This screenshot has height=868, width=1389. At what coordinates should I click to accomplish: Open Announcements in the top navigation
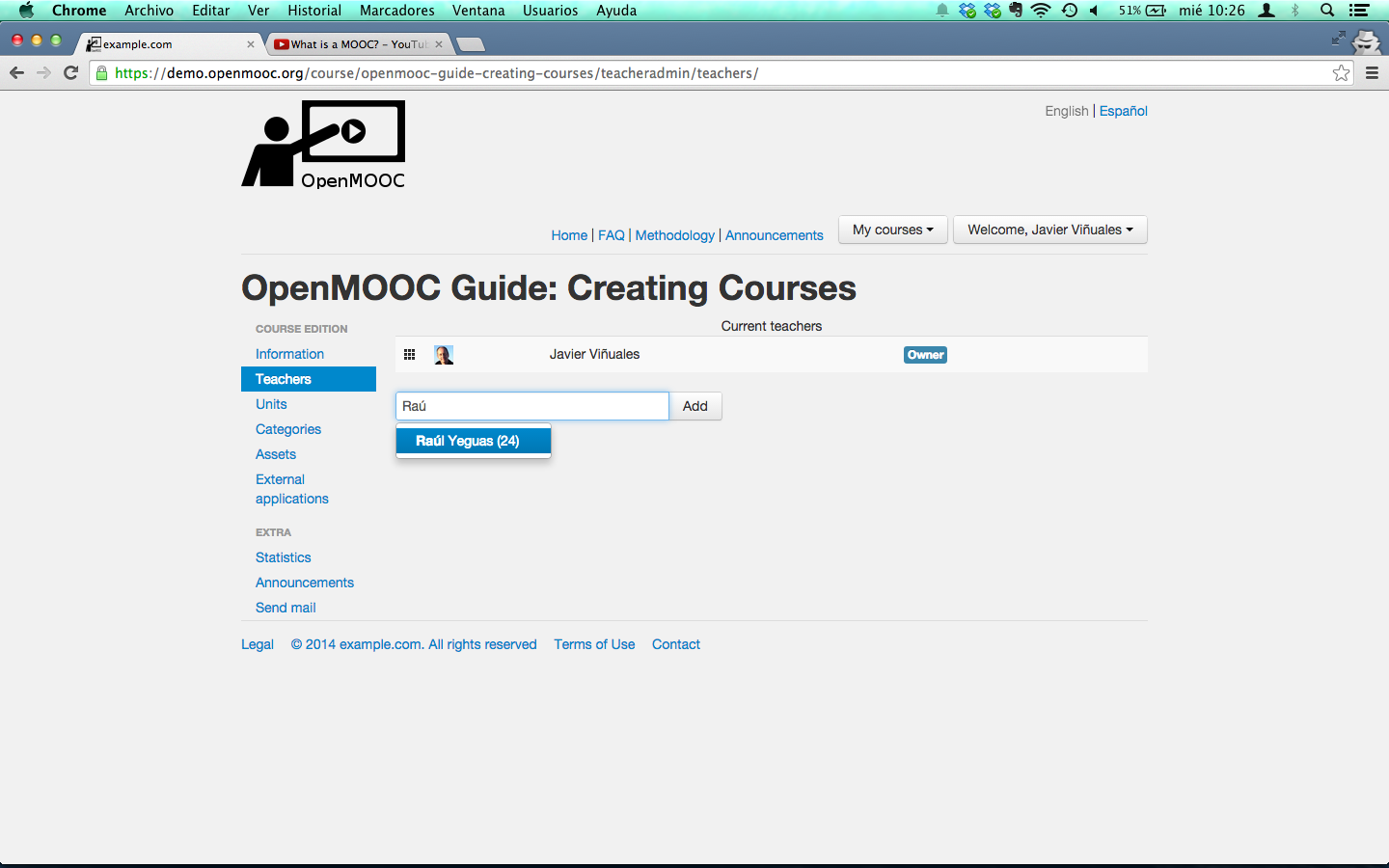(775, 235)
